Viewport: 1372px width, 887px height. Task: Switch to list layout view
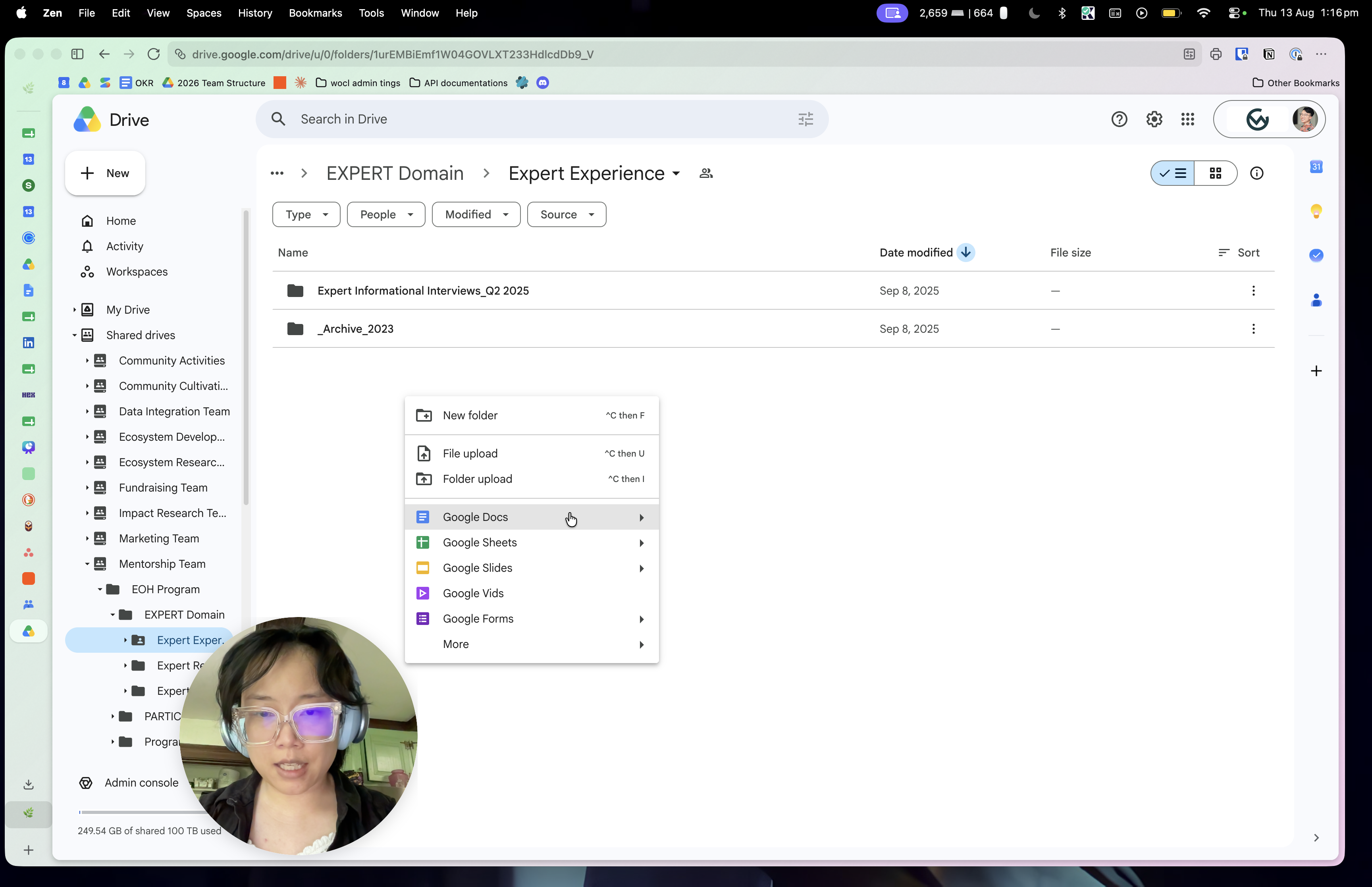point(1173,174)
